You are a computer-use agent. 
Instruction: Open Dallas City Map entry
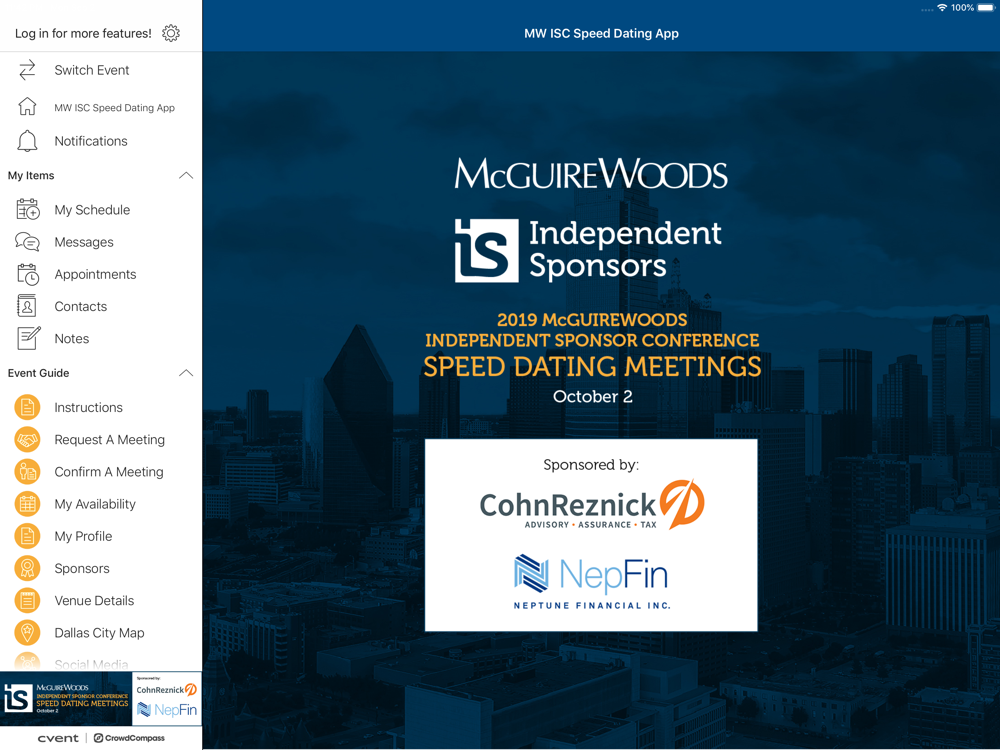[101, 633]
